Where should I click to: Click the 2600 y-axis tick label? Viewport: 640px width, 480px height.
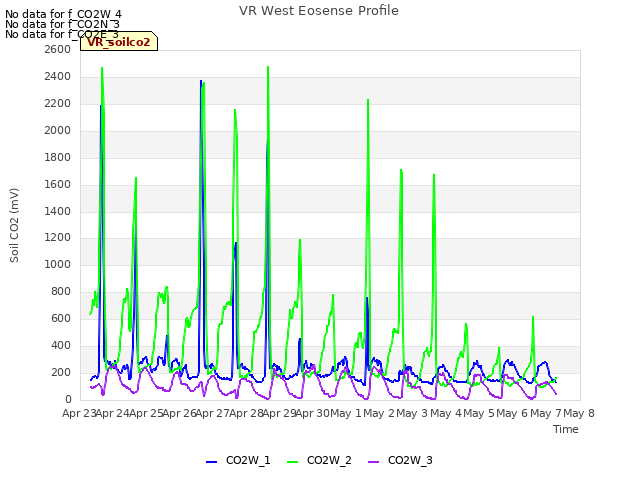(x=58, y=49)
